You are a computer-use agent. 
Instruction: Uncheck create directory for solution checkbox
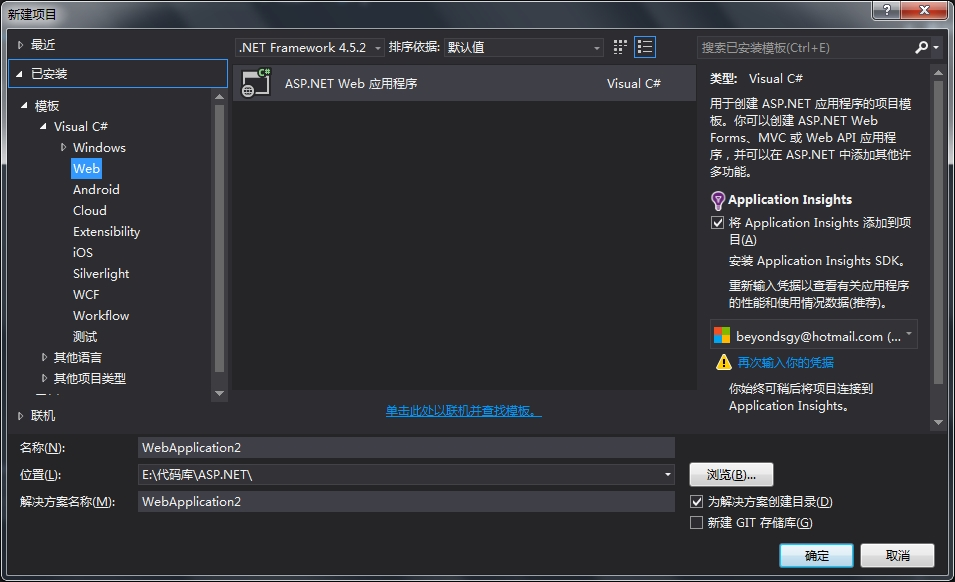[x=697, y=502]
